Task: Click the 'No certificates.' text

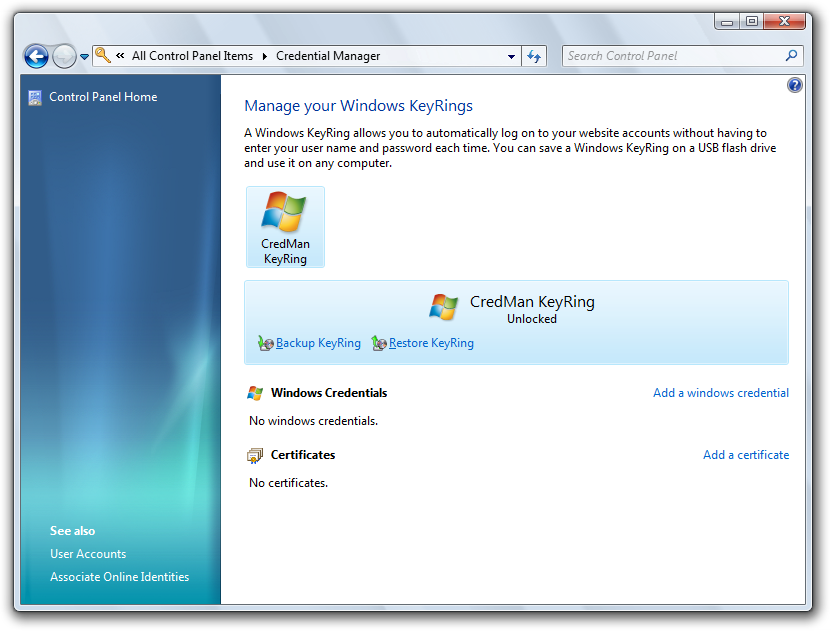Action: click(x=289, y=483)
